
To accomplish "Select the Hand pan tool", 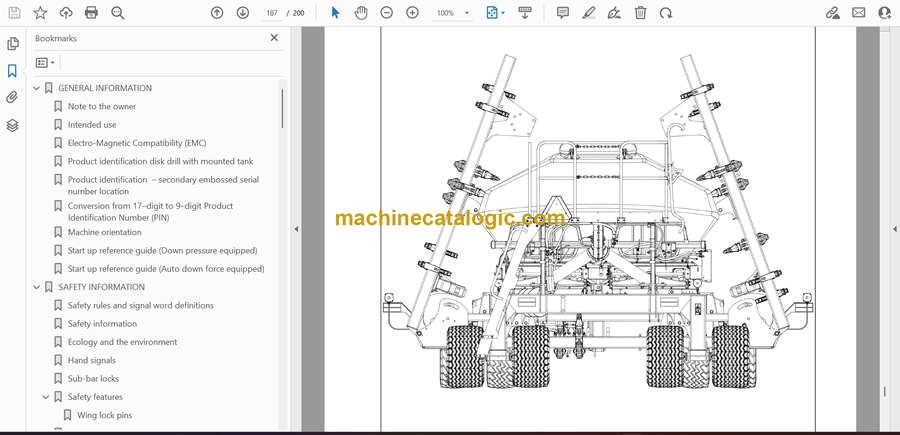I will (360, 13).
